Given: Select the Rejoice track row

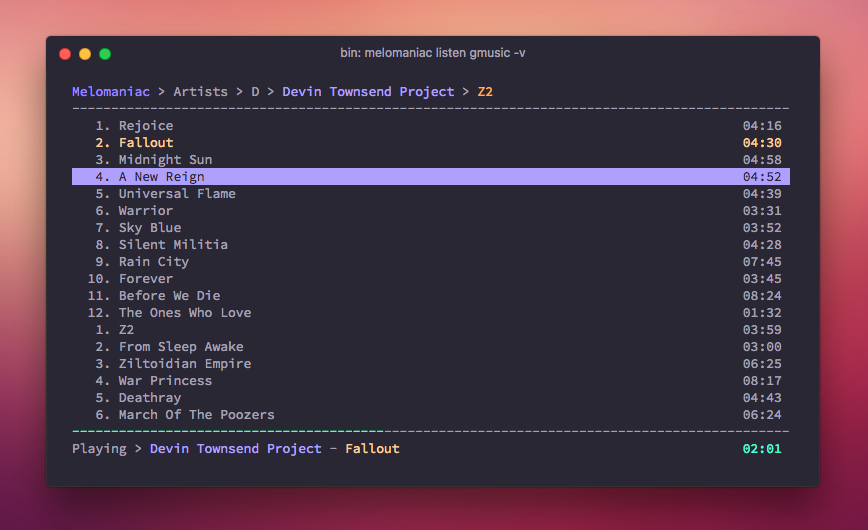Looking at the screenshot, I should pyautogui.click(x=431, y=126).
